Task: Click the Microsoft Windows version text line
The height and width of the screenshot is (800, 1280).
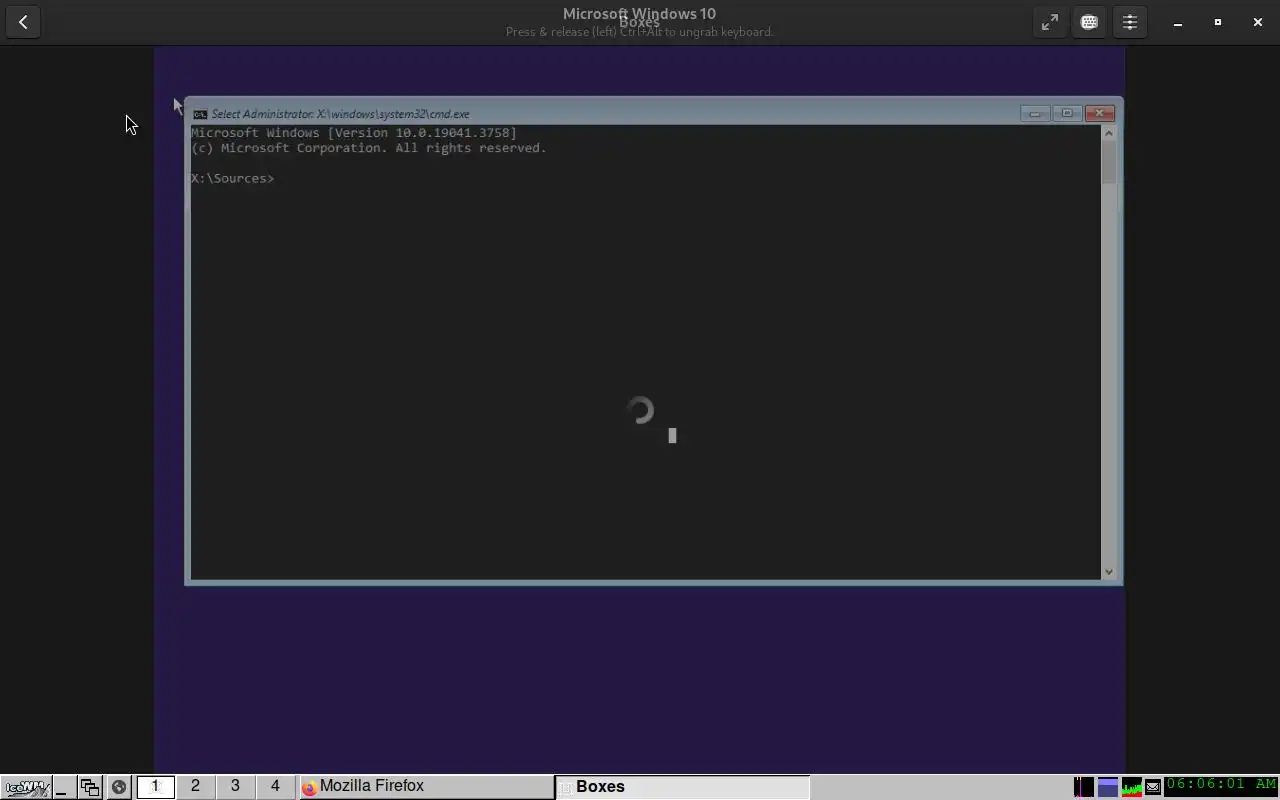Action: [x=354, y=133]
